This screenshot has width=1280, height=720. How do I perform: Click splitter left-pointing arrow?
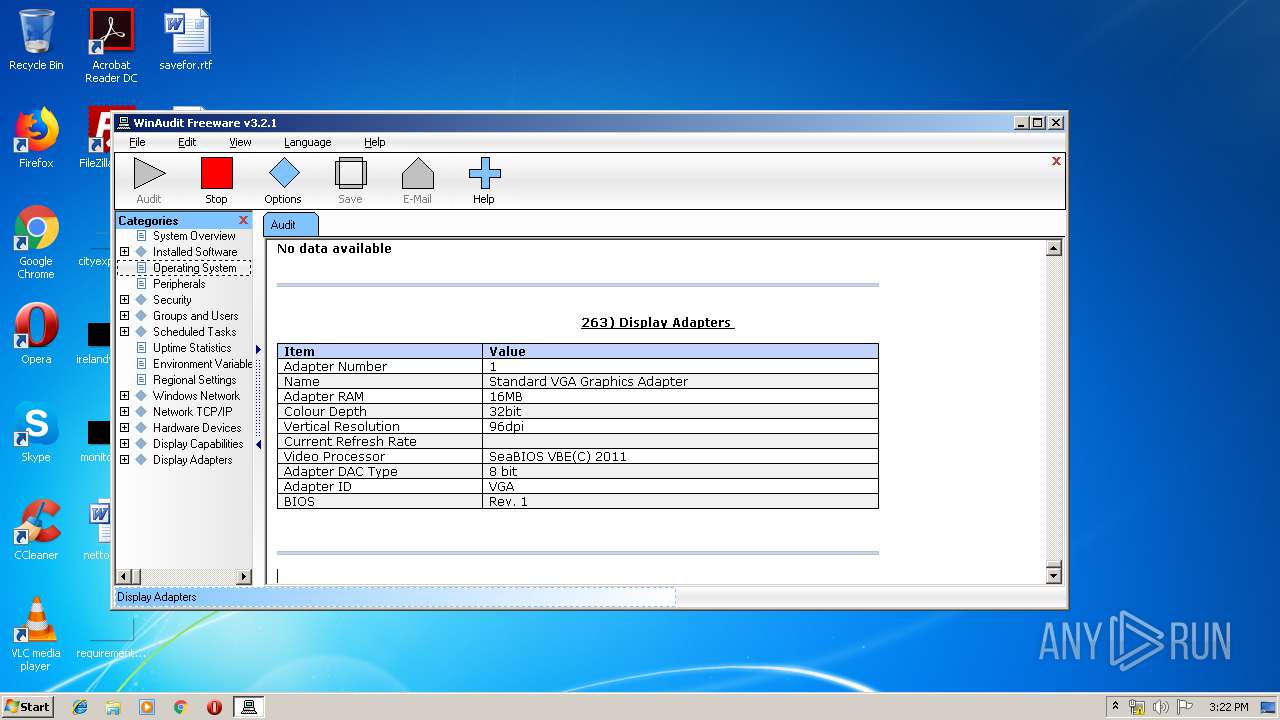[x=258, y=444]
